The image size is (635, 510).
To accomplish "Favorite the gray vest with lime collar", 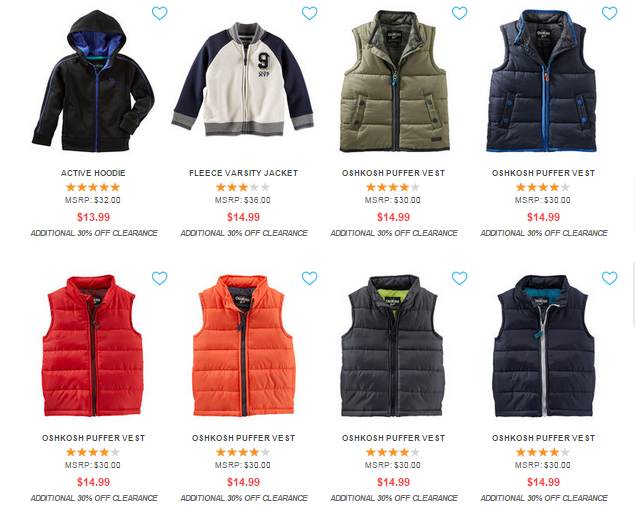I will (x=459, y=278).
